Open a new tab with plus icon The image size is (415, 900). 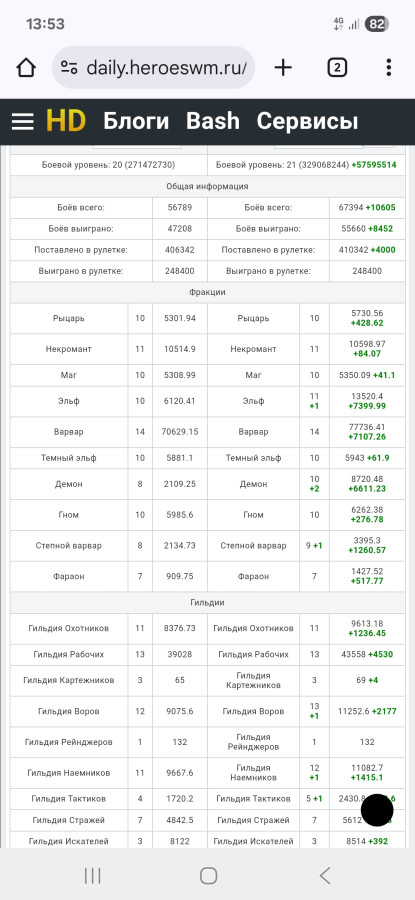[x=283, y=68]
